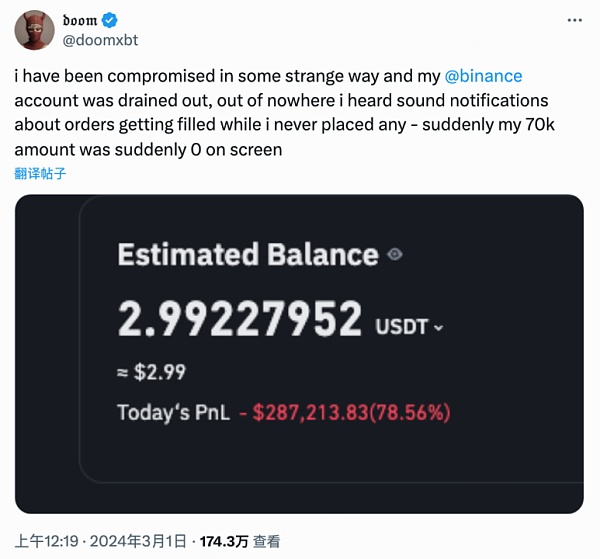Click the blue verified badge
The width and height of the screenshot is (600, 559).
[x=115, y=21]
